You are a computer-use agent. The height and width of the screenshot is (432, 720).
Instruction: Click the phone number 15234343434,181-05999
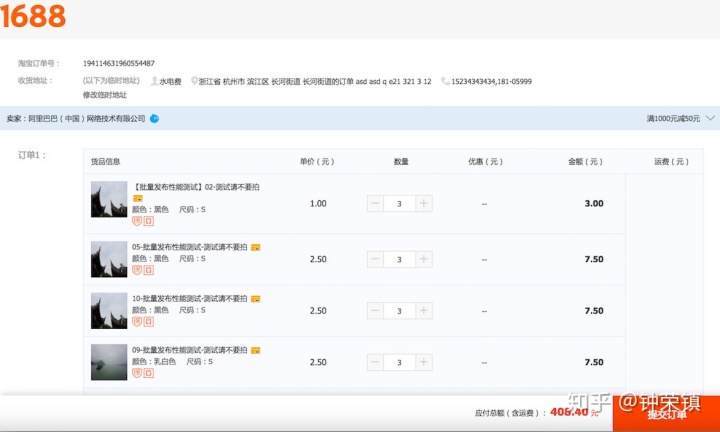pyautogui.click(x=491, y=81)
